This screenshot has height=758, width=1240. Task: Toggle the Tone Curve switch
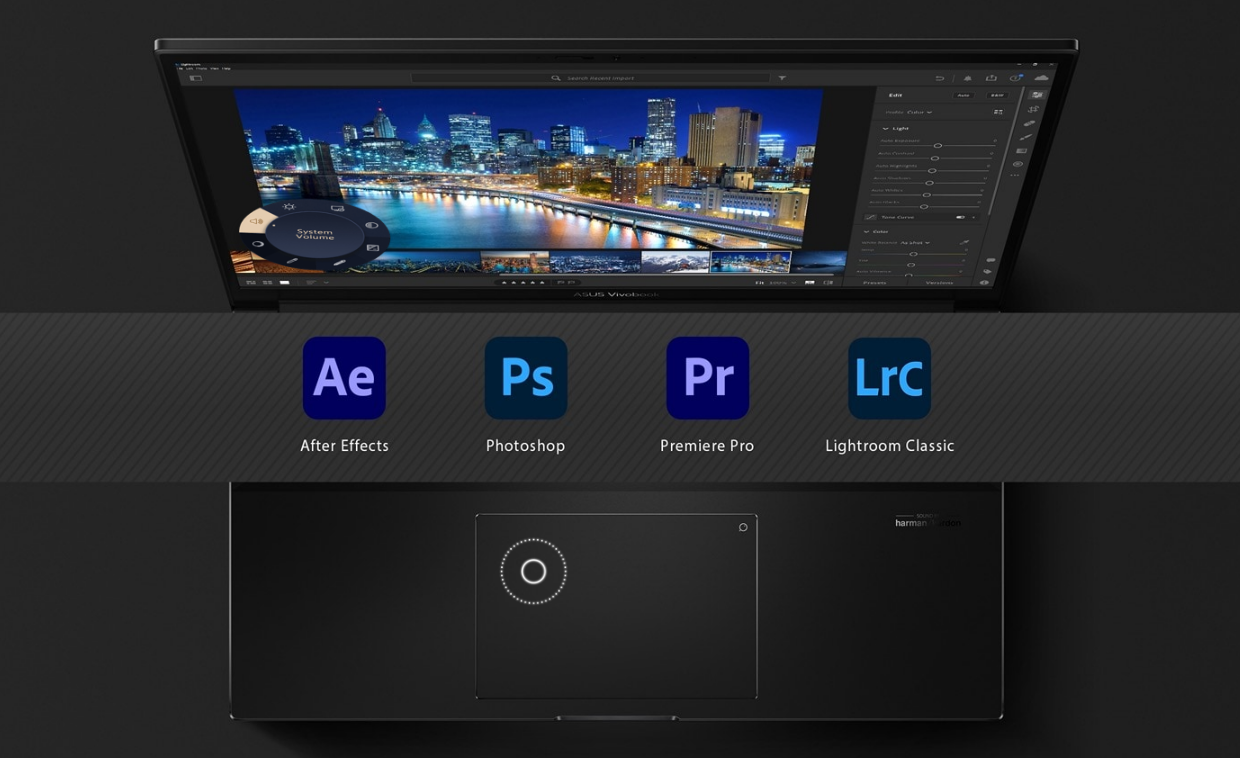(961, 217)
